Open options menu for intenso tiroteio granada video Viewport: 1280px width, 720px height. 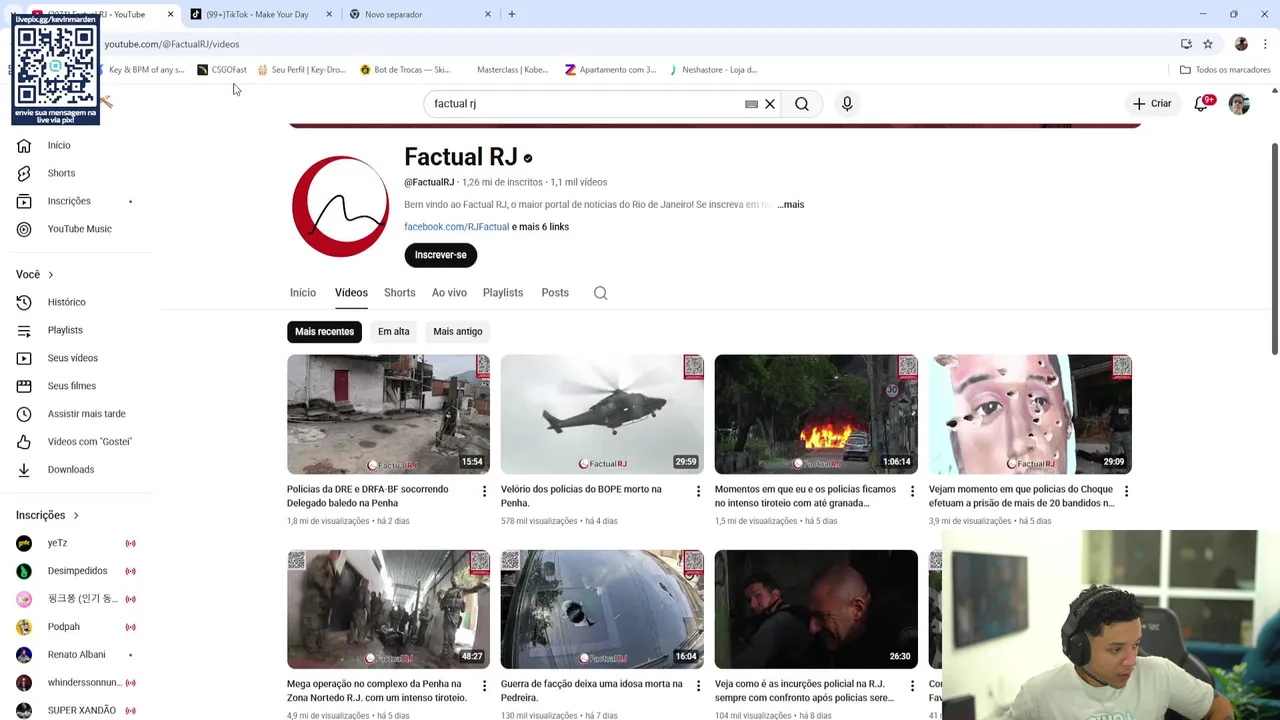[x=912, y=491]
